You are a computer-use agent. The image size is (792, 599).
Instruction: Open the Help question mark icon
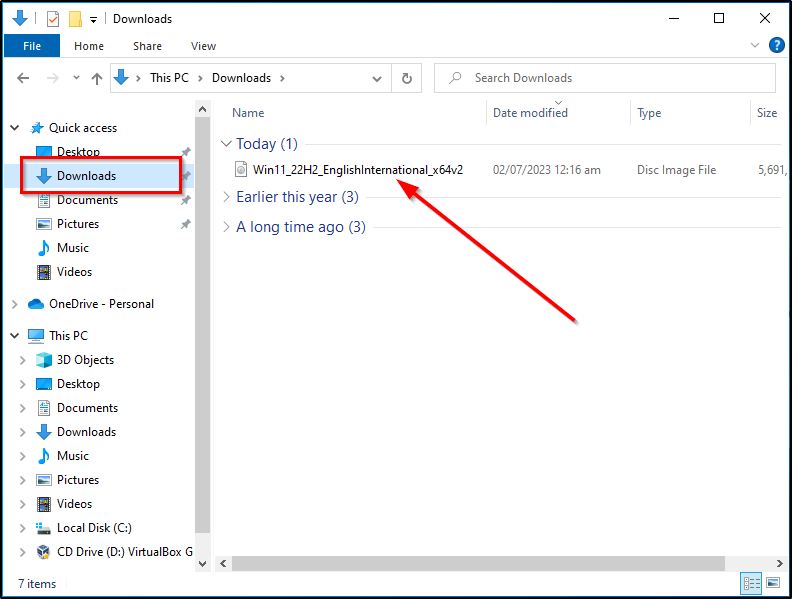tap(776, 45)
